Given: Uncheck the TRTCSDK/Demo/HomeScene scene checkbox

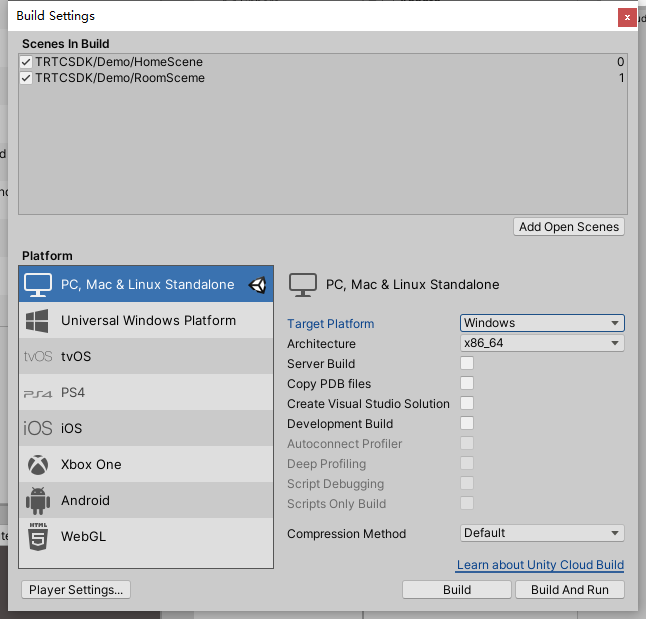Looking at the screenshot, I should click(x=26, y=62).
